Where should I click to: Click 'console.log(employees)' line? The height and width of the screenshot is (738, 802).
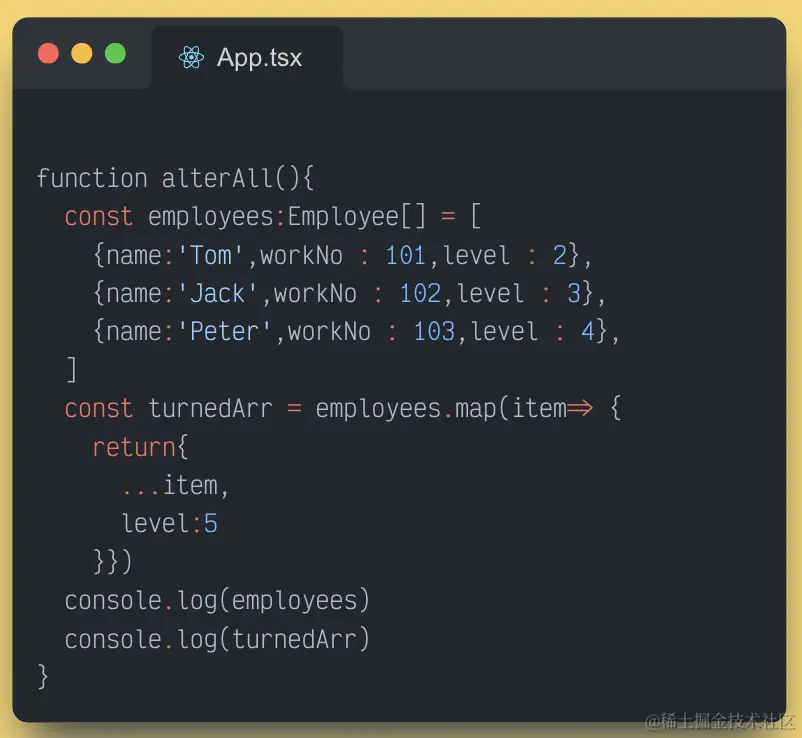pos(217,600)
